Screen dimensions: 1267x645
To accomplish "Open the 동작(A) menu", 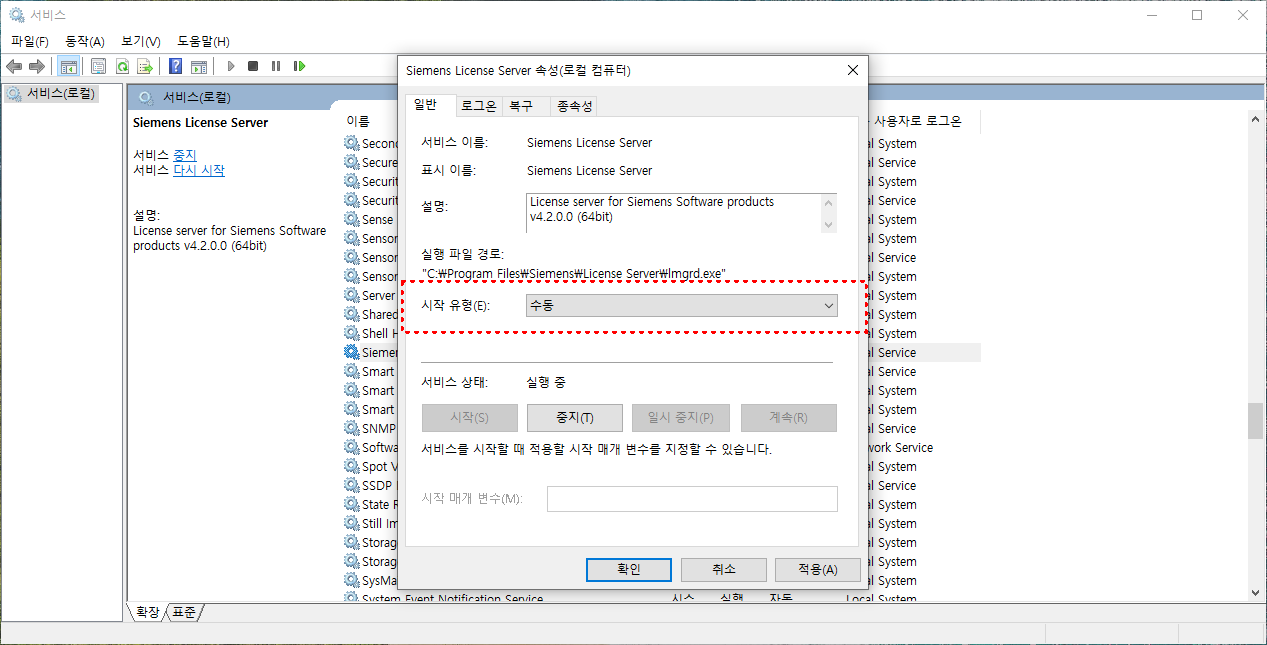I will click(85, 41).
